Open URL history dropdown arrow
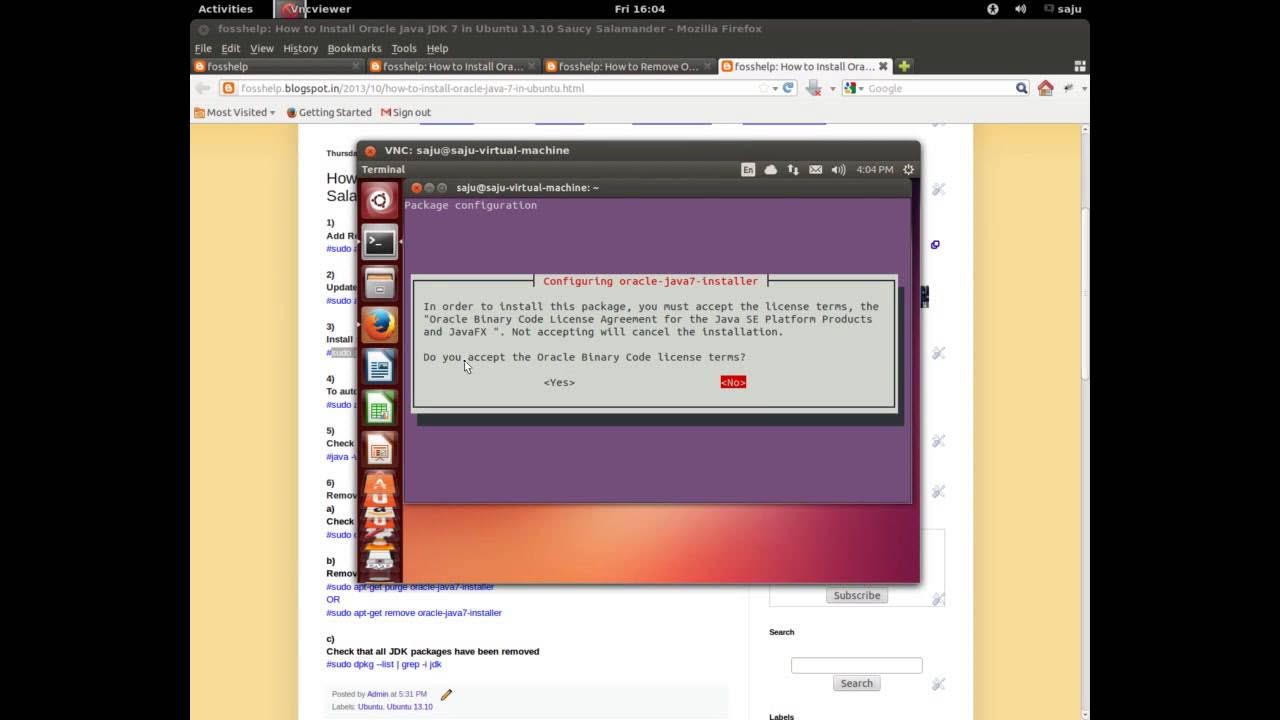1280x720 pixels. point(775,88)
